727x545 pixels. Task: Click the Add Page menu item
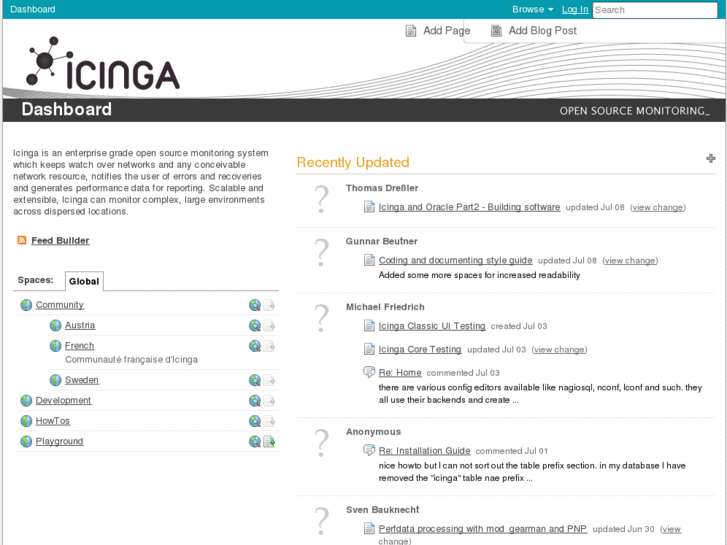coord(438,31)
